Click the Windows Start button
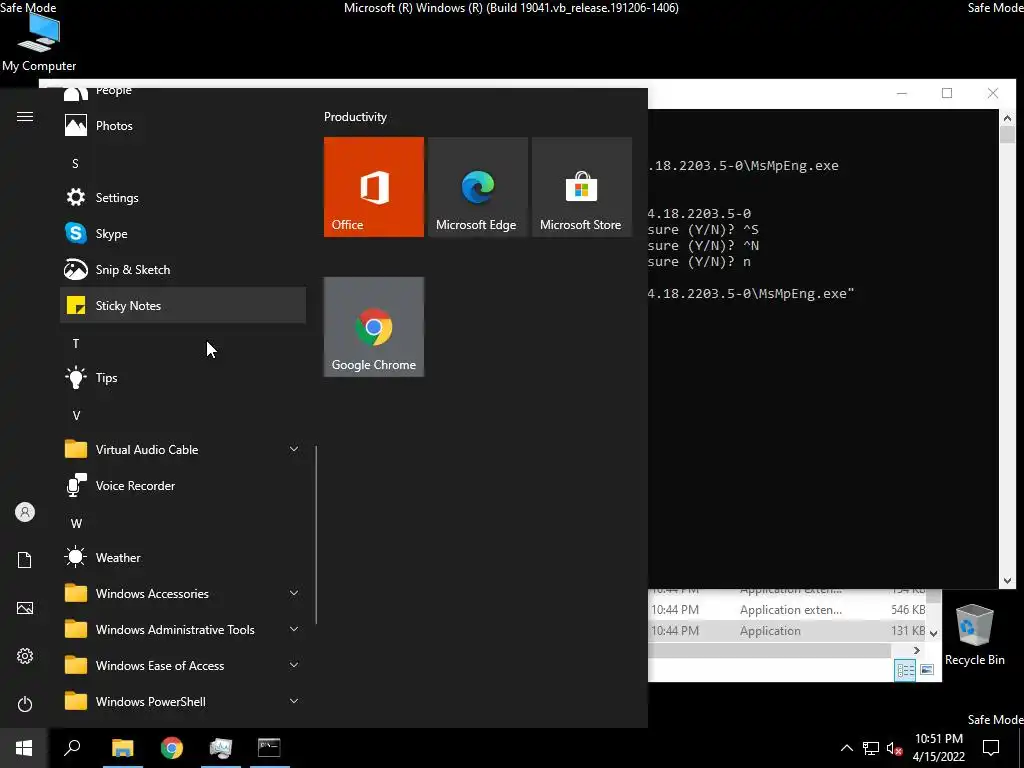1024x768 pixels. 24,748
